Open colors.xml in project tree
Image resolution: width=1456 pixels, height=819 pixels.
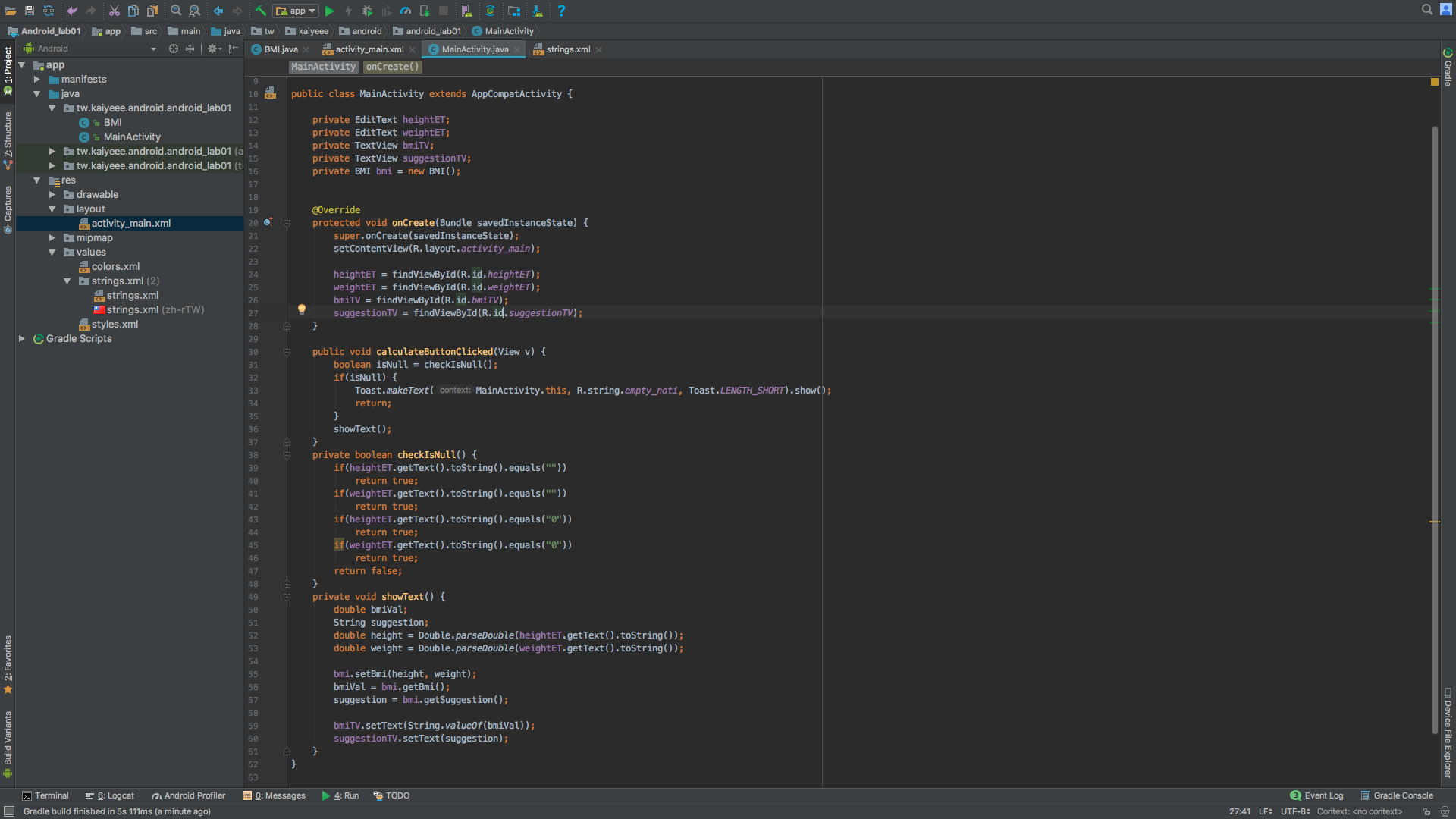pyautogui.click(x=115, y=267)
